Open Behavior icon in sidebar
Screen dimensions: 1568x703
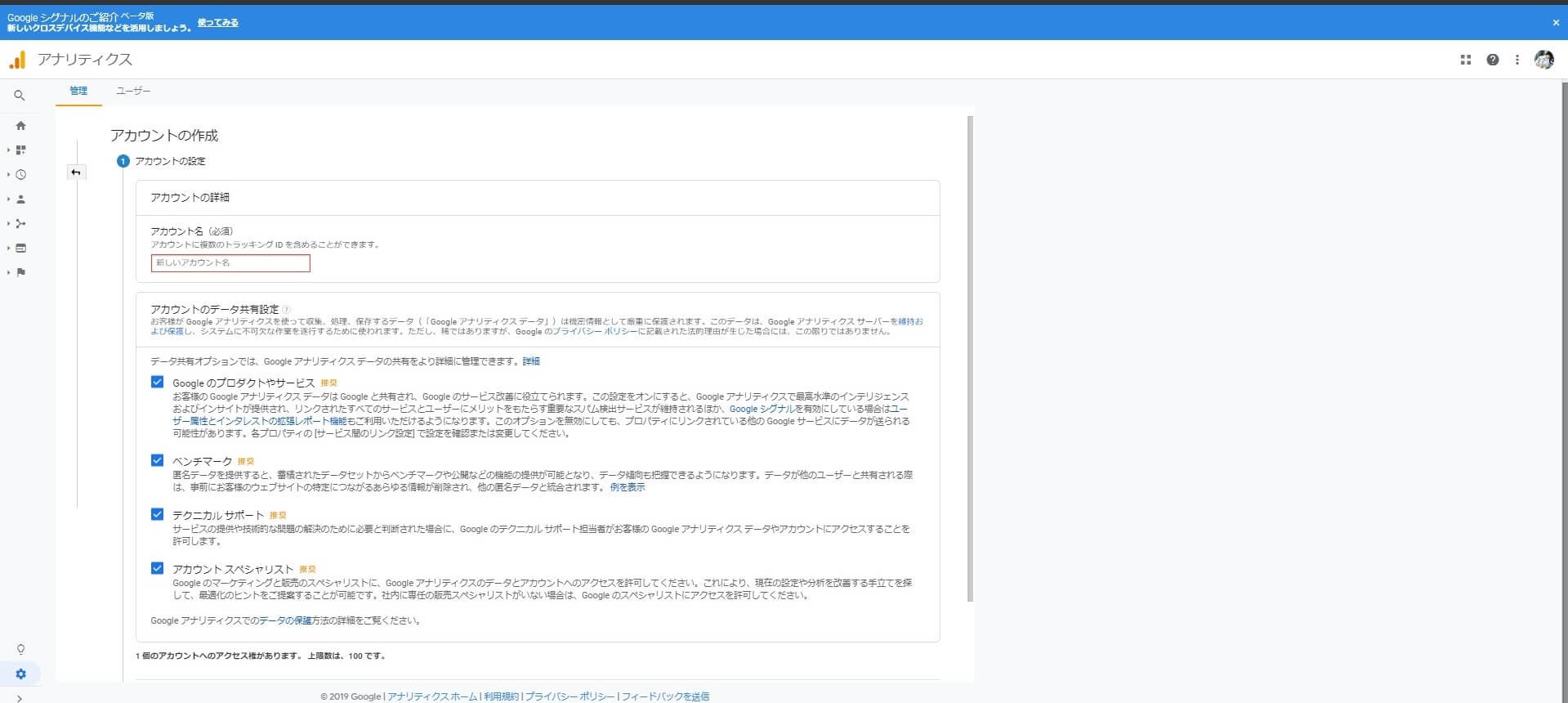pos(21,249)
